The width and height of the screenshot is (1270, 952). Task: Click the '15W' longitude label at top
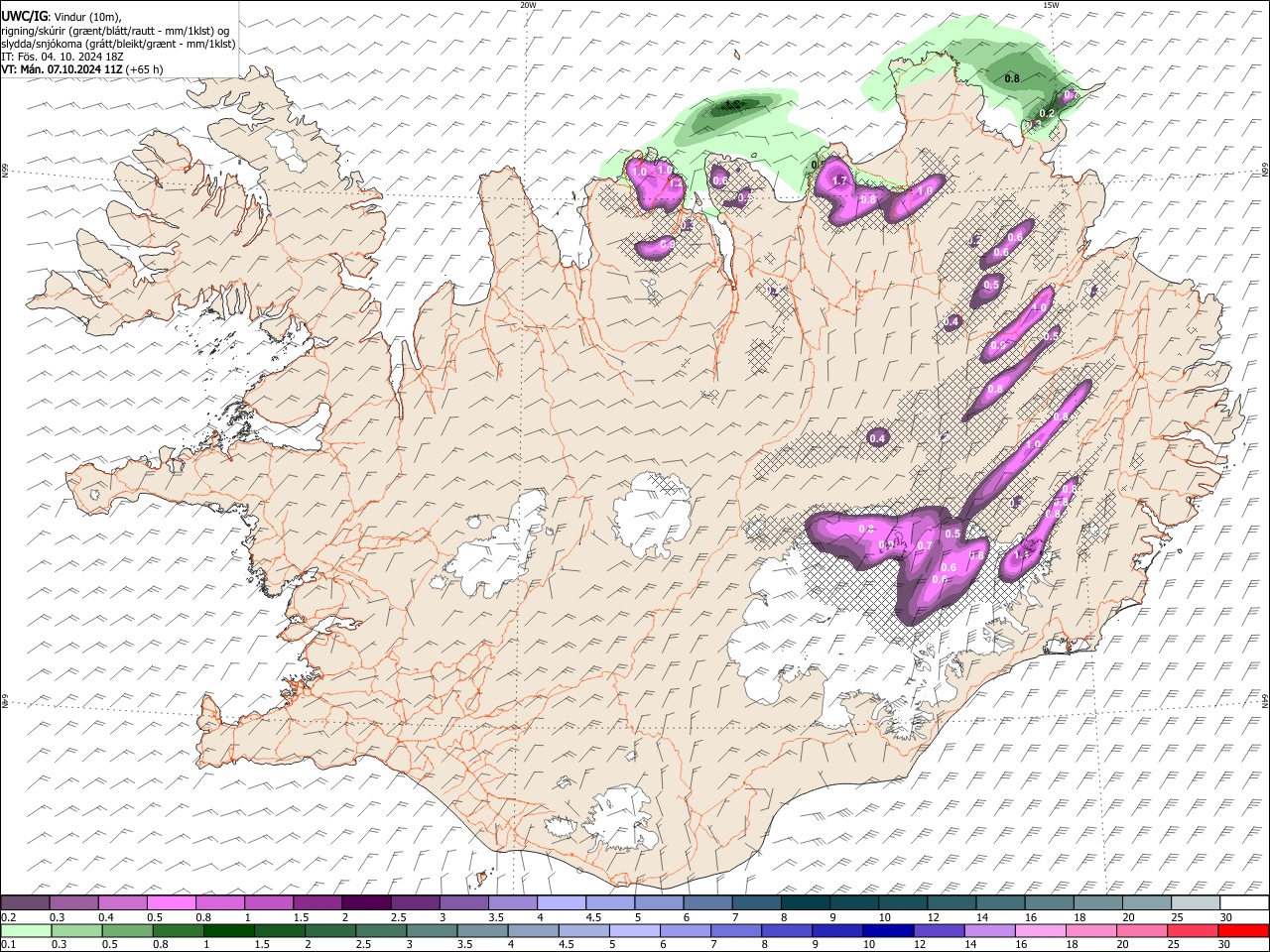click(1051, 5)
